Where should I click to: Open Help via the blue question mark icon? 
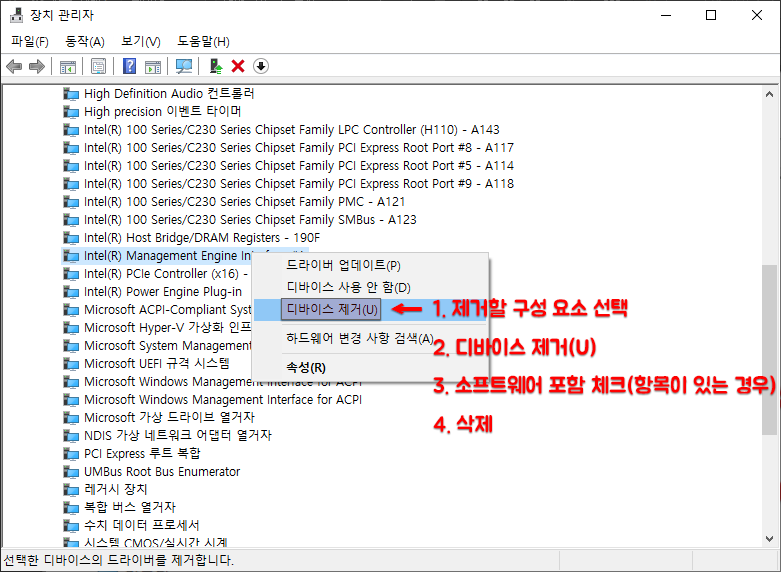[130, 66]
